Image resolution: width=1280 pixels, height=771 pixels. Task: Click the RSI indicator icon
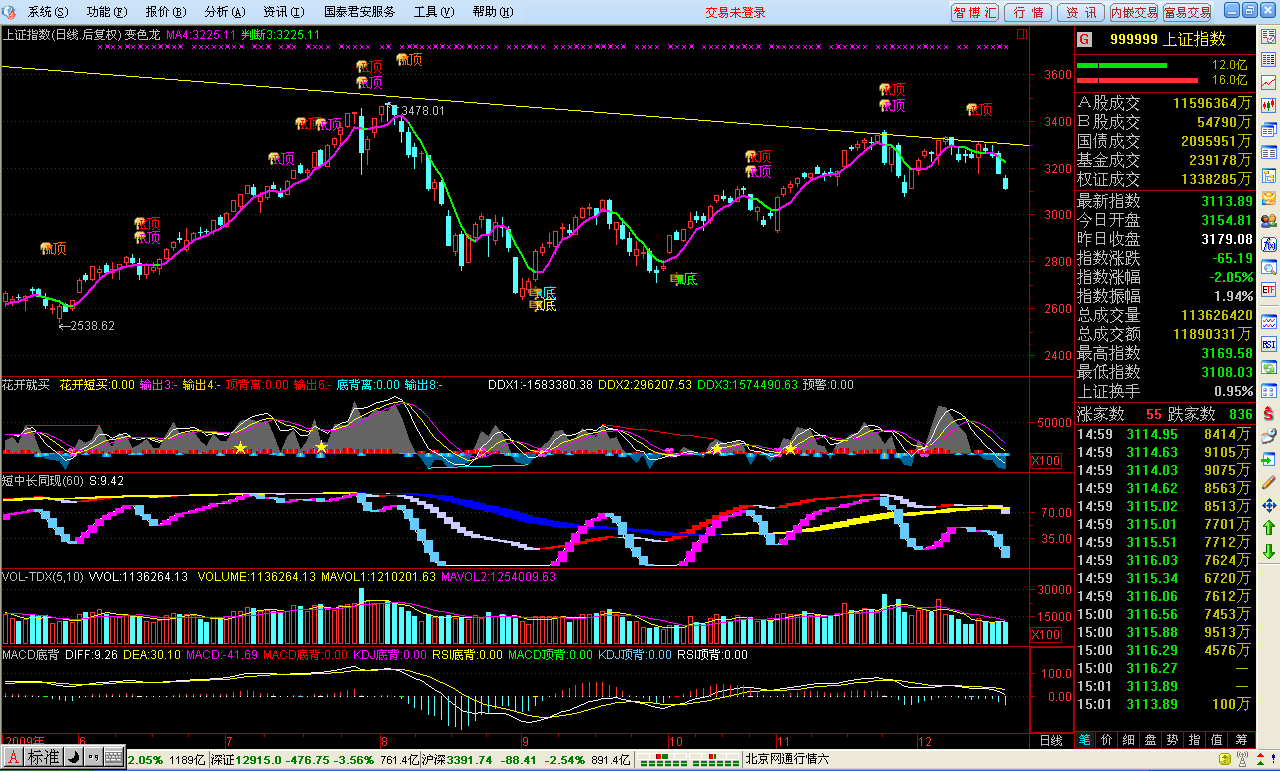point(1268,344)
